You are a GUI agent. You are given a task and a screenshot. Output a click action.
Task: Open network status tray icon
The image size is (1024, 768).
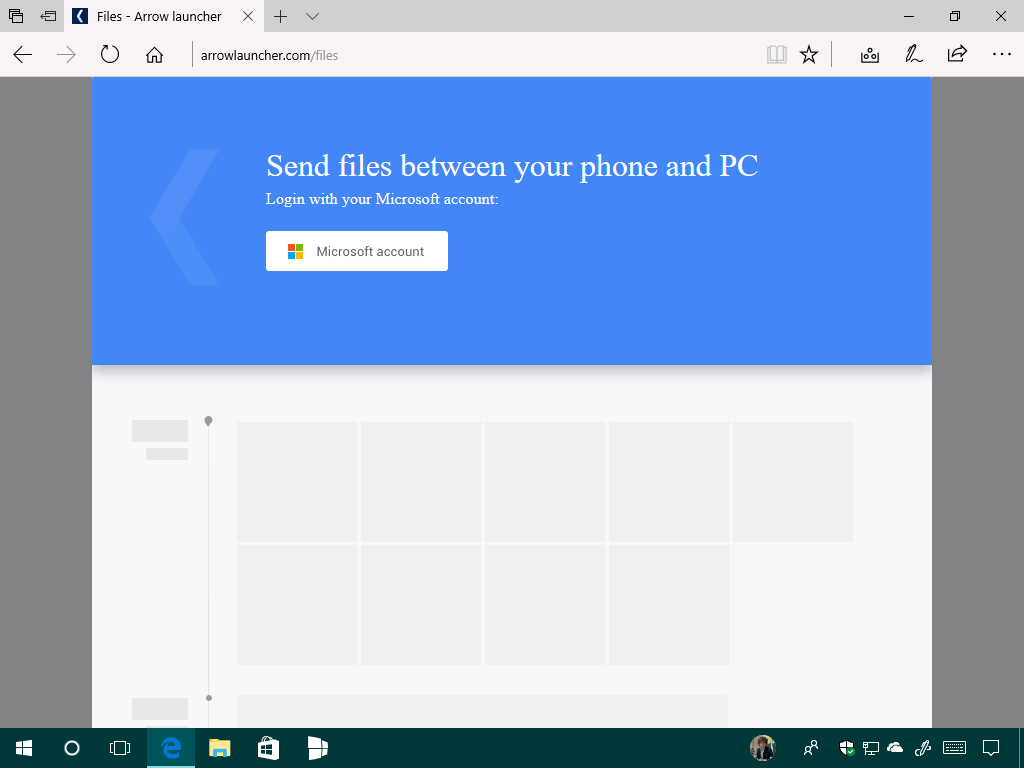(x=871, y=748)
